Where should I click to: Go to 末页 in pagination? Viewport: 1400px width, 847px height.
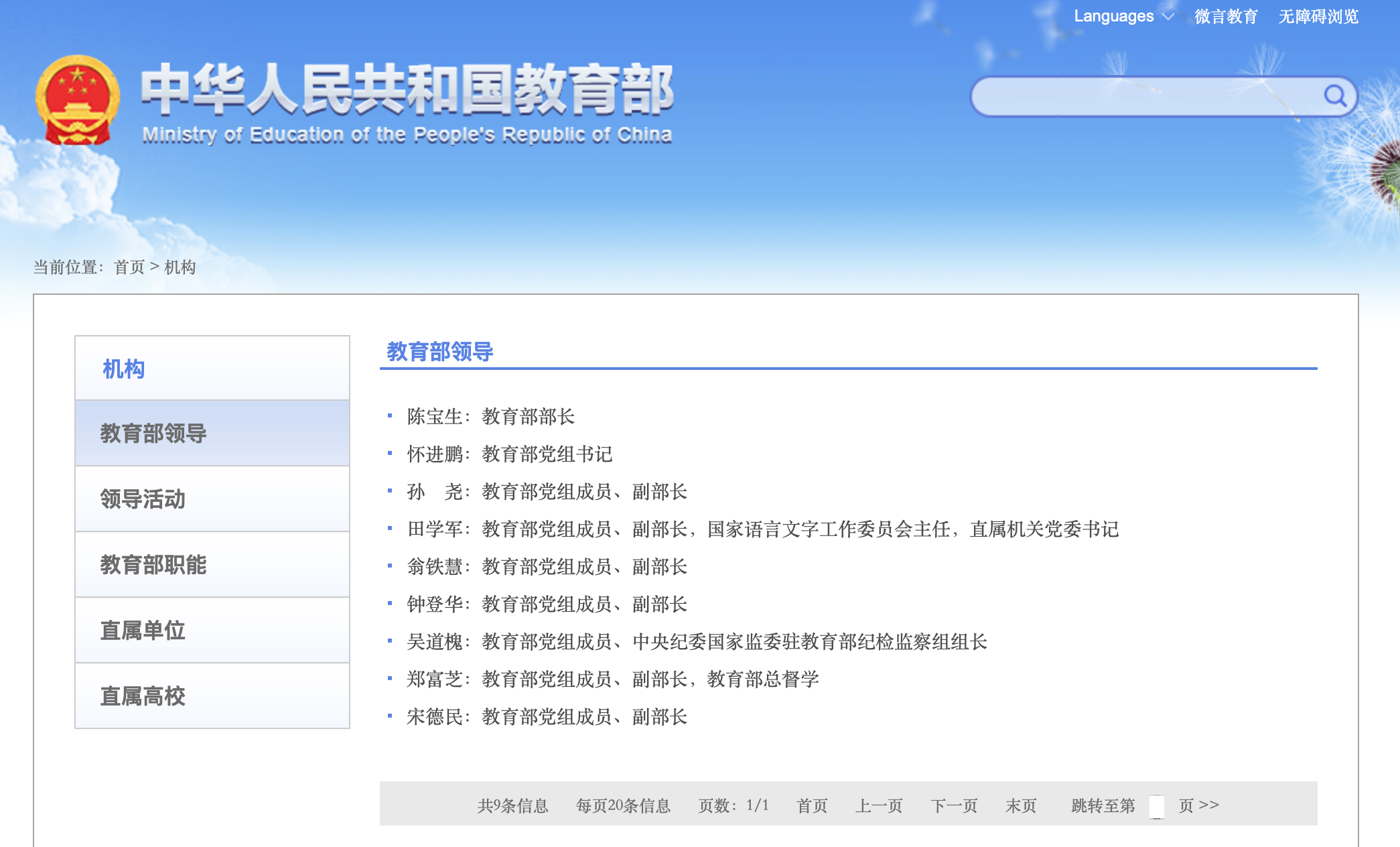tap(1021, 806)
